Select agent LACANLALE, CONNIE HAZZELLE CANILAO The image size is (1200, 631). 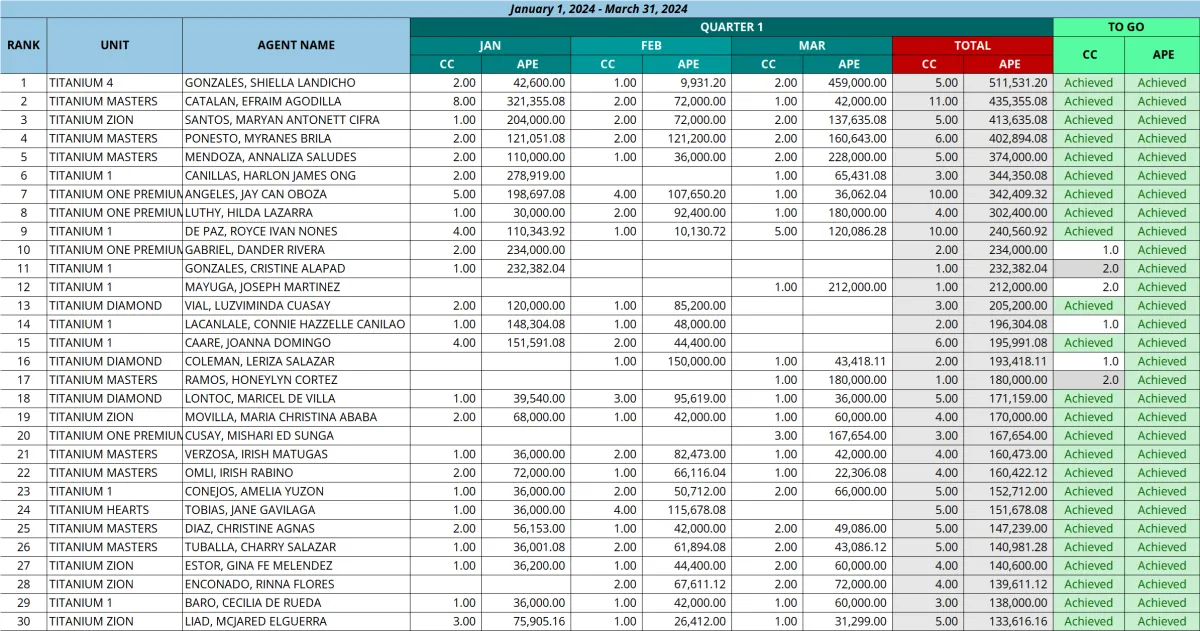click(x=295, y=324)
